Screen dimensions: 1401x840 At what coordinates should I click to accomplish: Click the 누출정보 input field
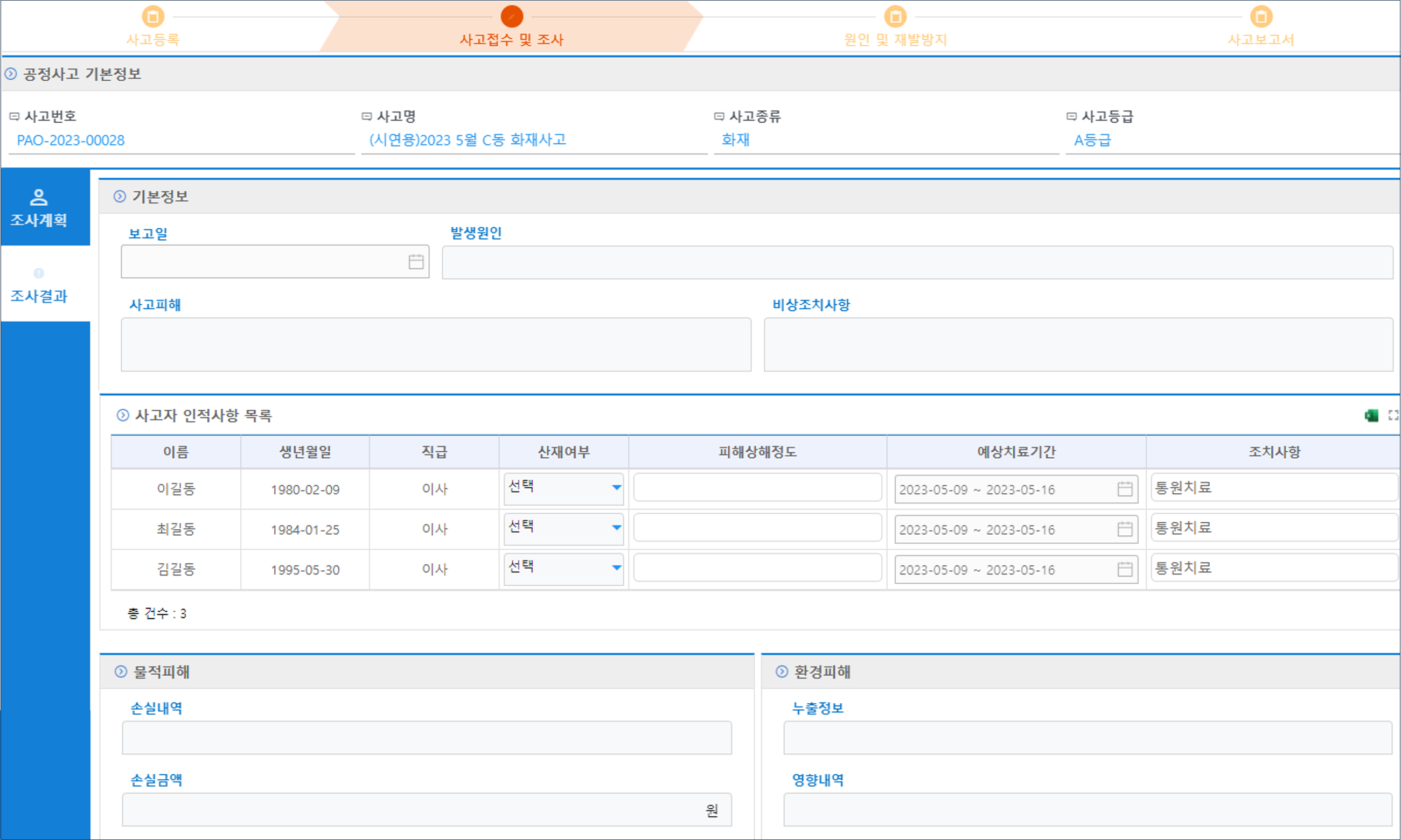[1088, 738]
